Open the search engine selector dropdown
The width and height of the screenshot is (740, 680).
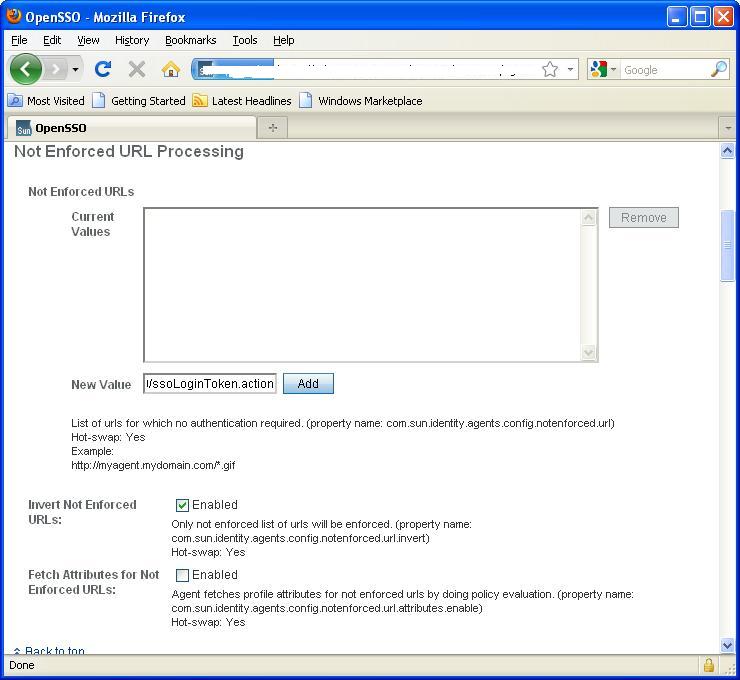pyautogui.click(x=614, y=69)
